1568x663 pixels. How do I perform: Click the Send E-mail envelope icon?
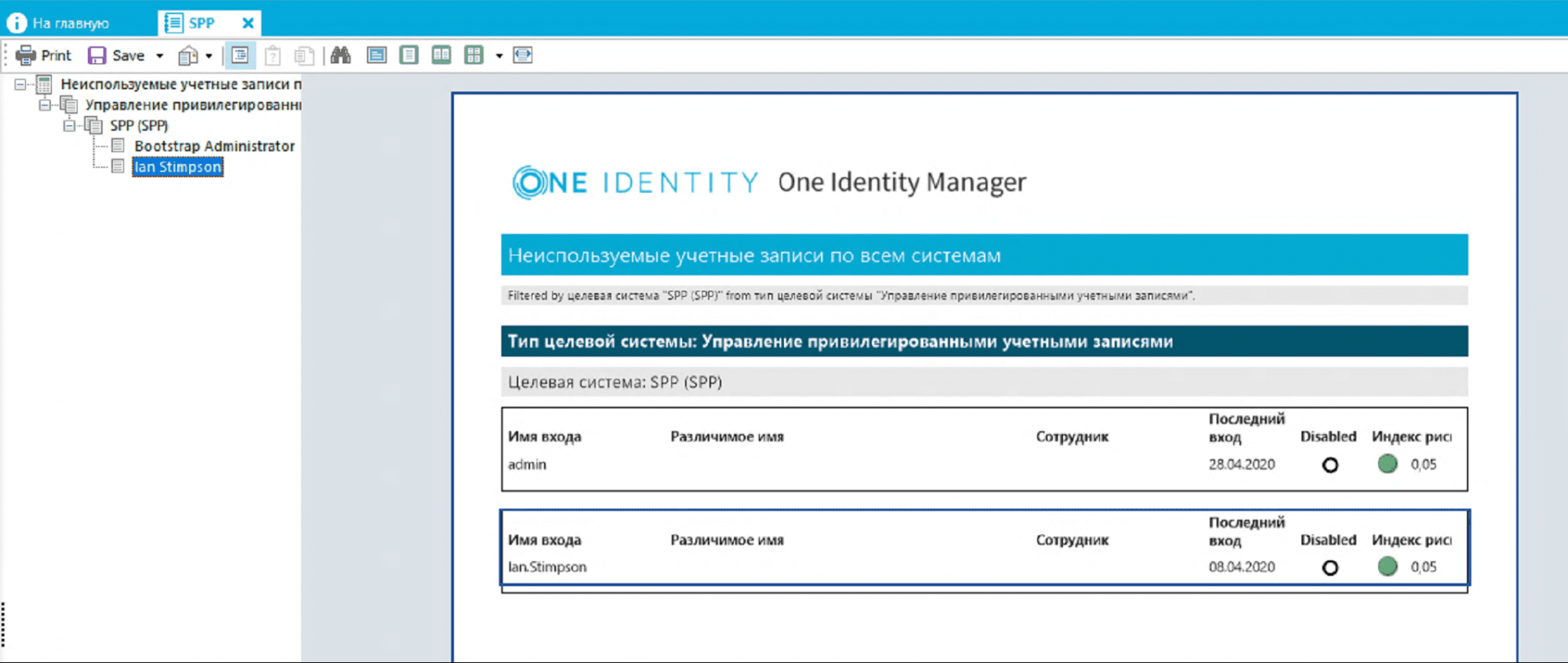(x=188, y=56)
